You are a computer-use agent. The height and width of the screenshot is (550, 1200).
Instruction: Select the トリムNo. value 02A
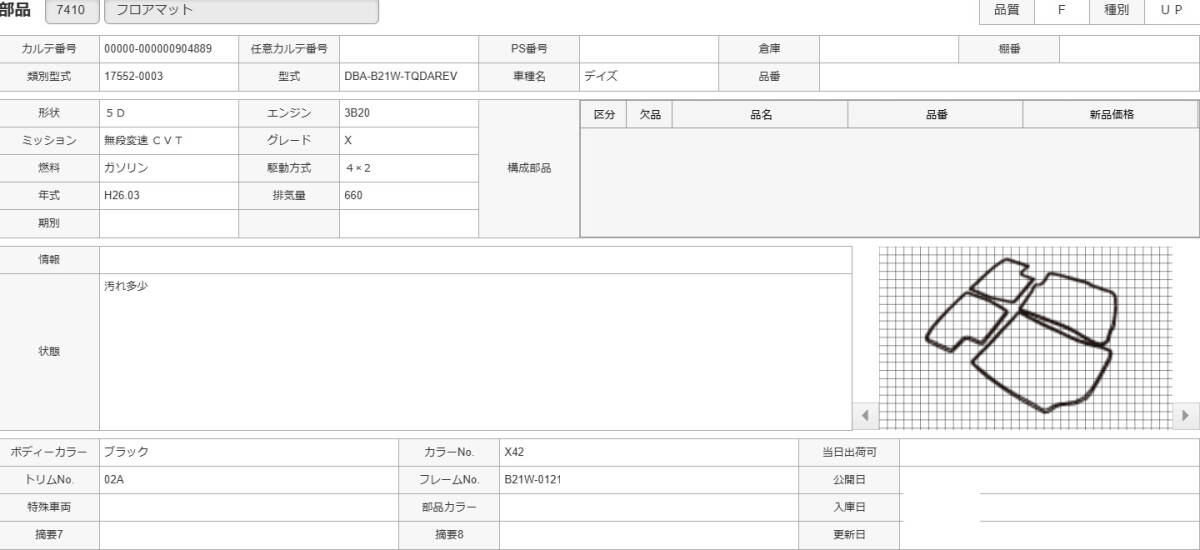(114, 480)
